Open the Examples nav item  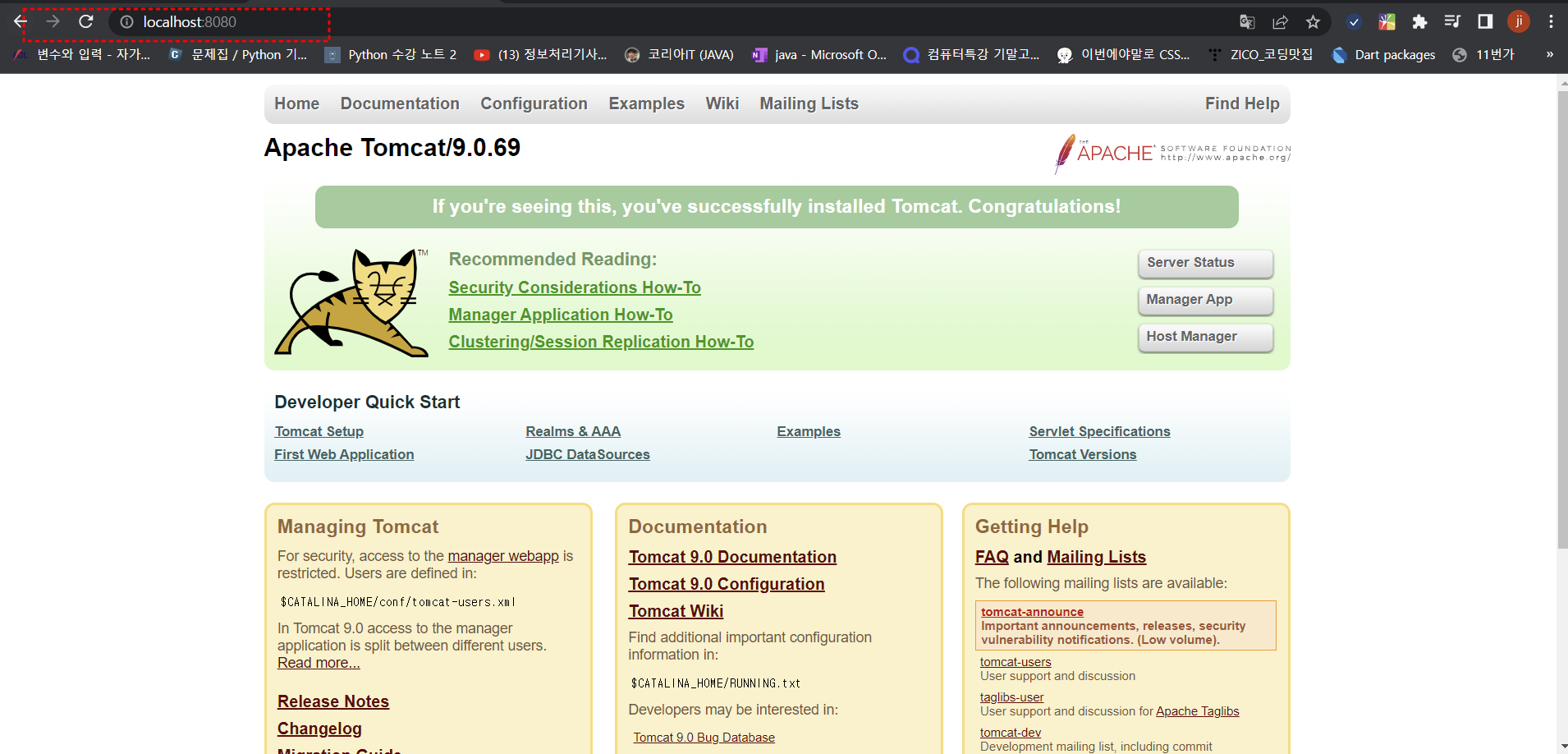pyautogui.click(x=646, y=103)
